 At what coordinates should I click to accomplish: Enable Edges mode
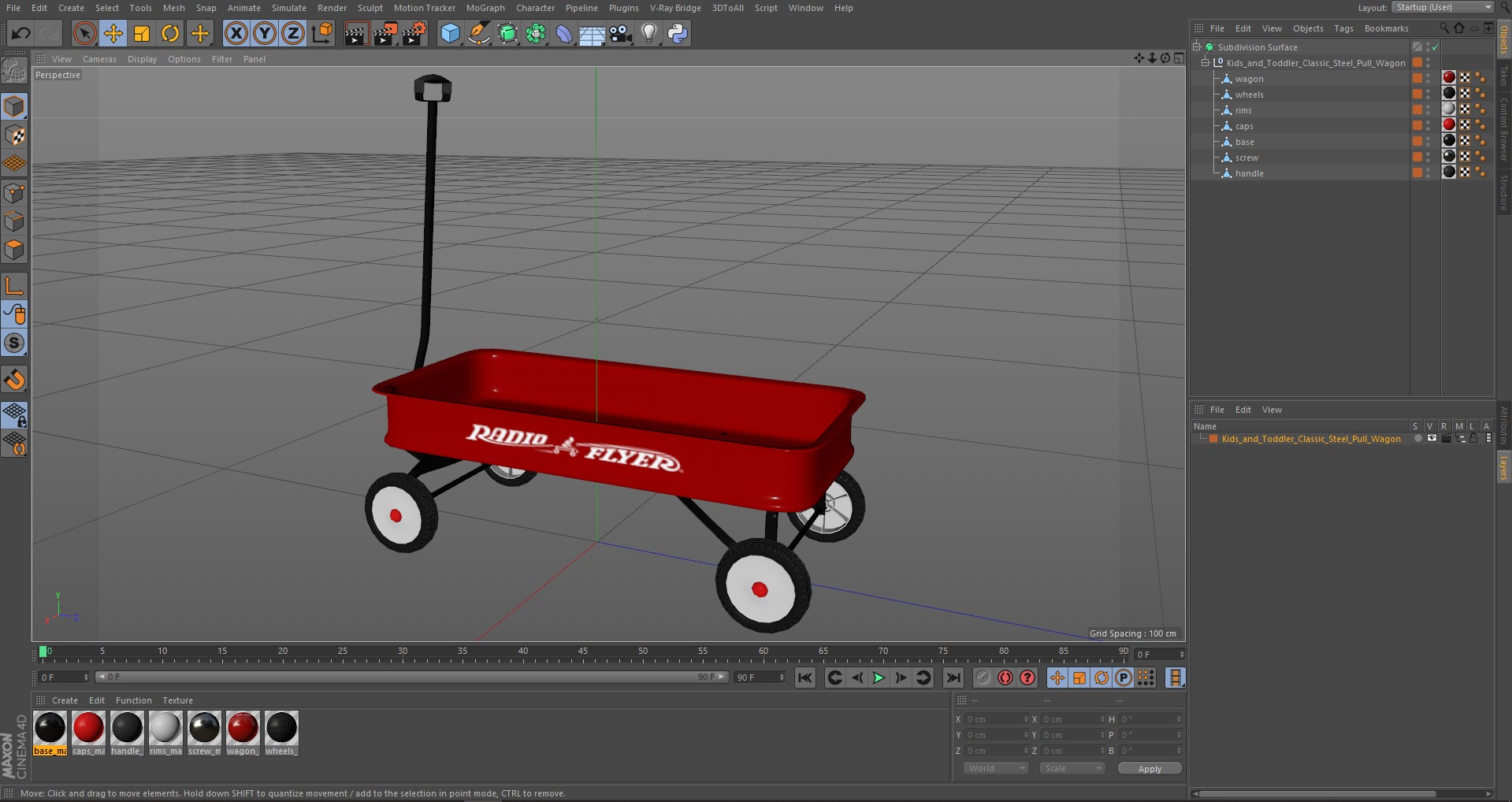pos(14,221)
